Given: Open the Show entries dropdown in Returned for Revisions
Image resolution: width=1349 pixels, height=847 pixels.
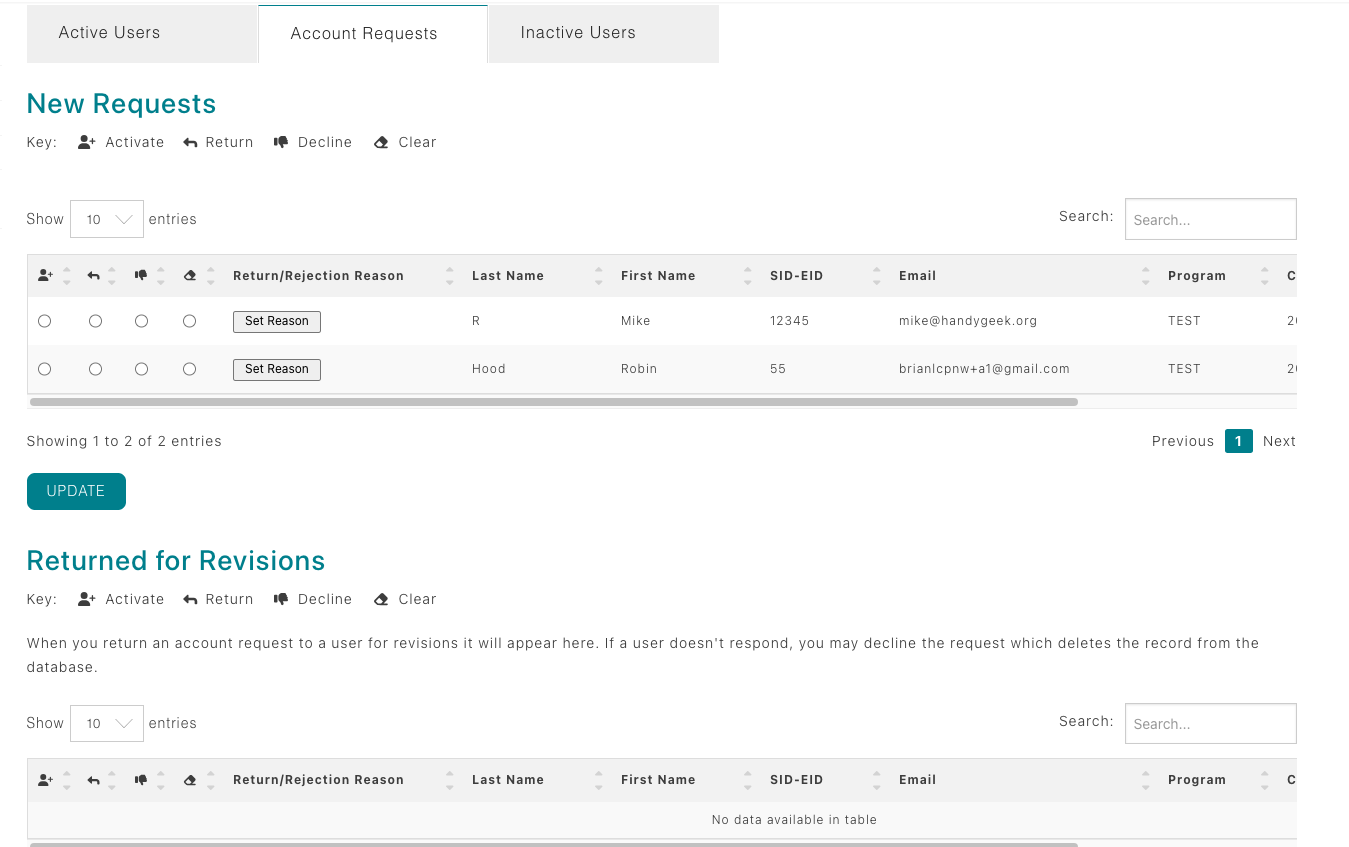Looking at the screenshot, I should click(106, 723).
